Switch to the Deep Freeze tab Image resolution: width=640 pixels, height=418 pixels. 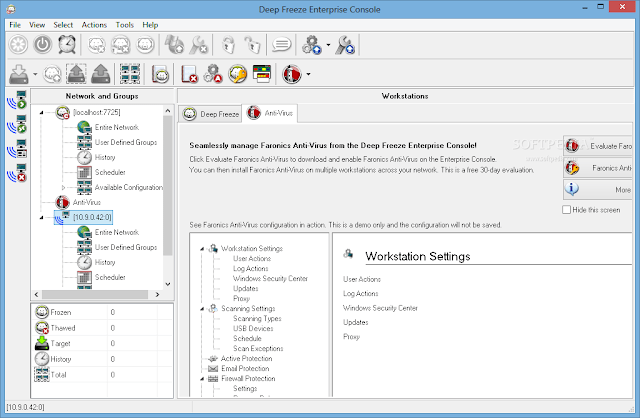pyautogui.click(x=210, y=114)
